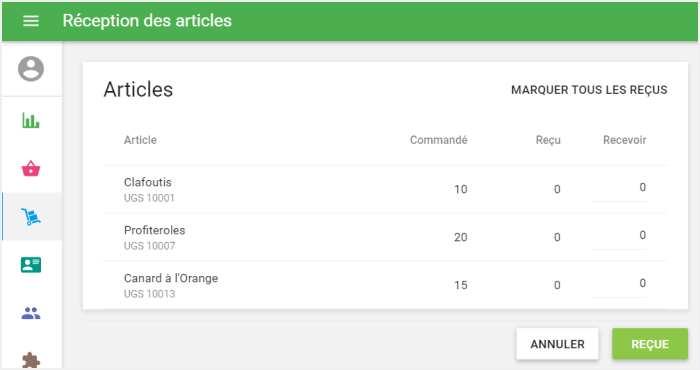
Task: Click MARQUER TOUS LES REÇUS
Action: click(589, 90)
